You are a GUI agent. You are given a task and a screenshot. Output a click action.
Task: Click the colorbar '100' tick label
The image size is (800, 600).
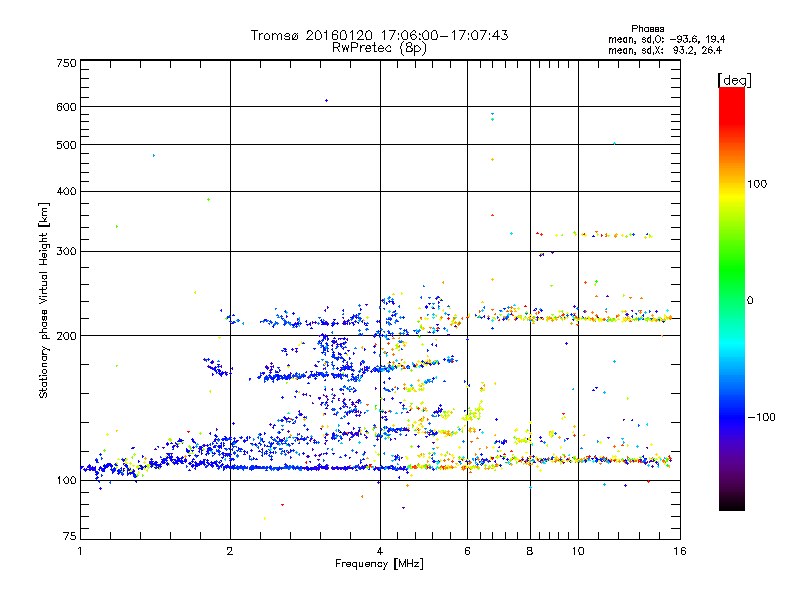pyautogui.click(x=757, y=184)
